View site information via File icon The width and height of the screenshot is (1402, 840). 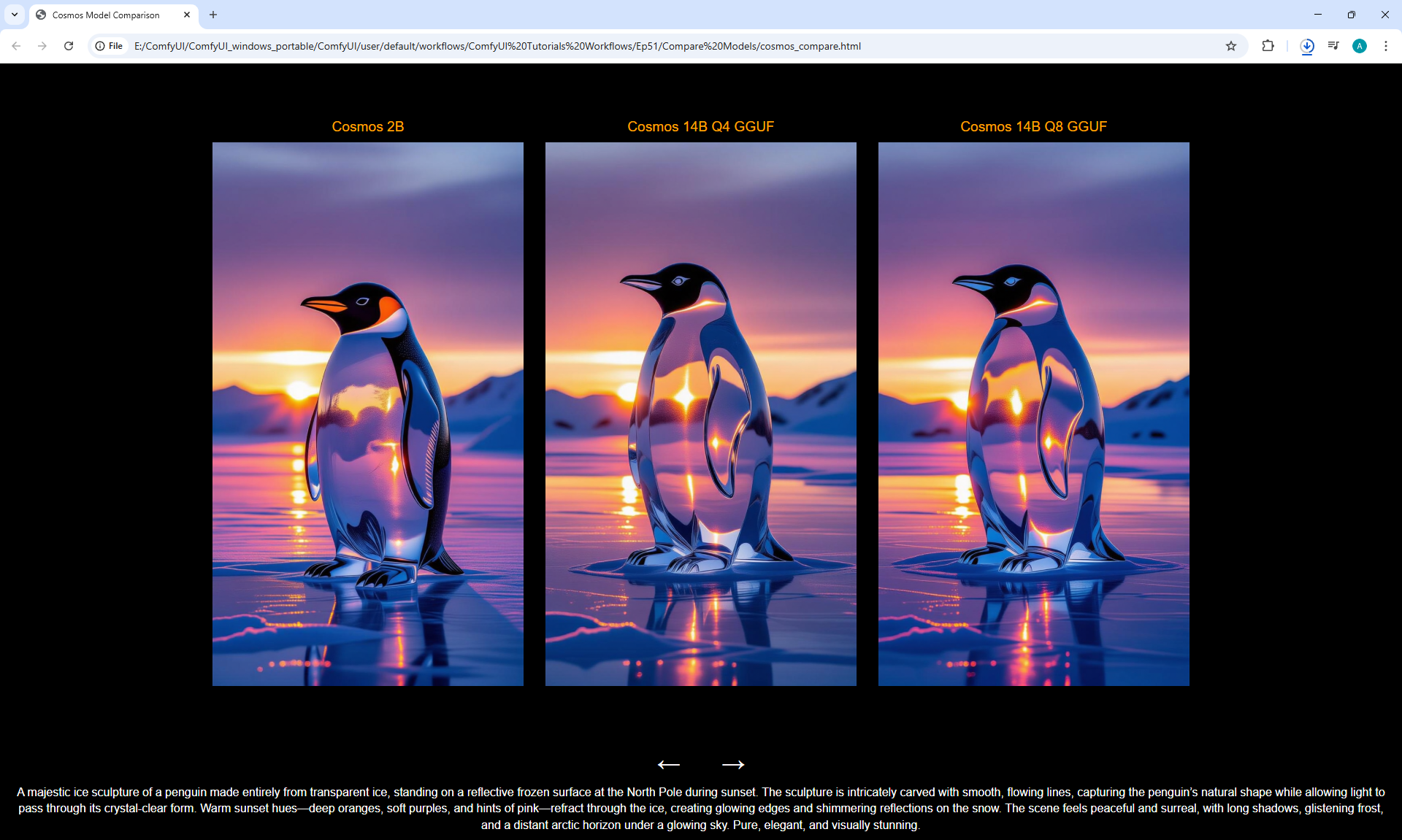pyautogui.click(x=110, y=46)
